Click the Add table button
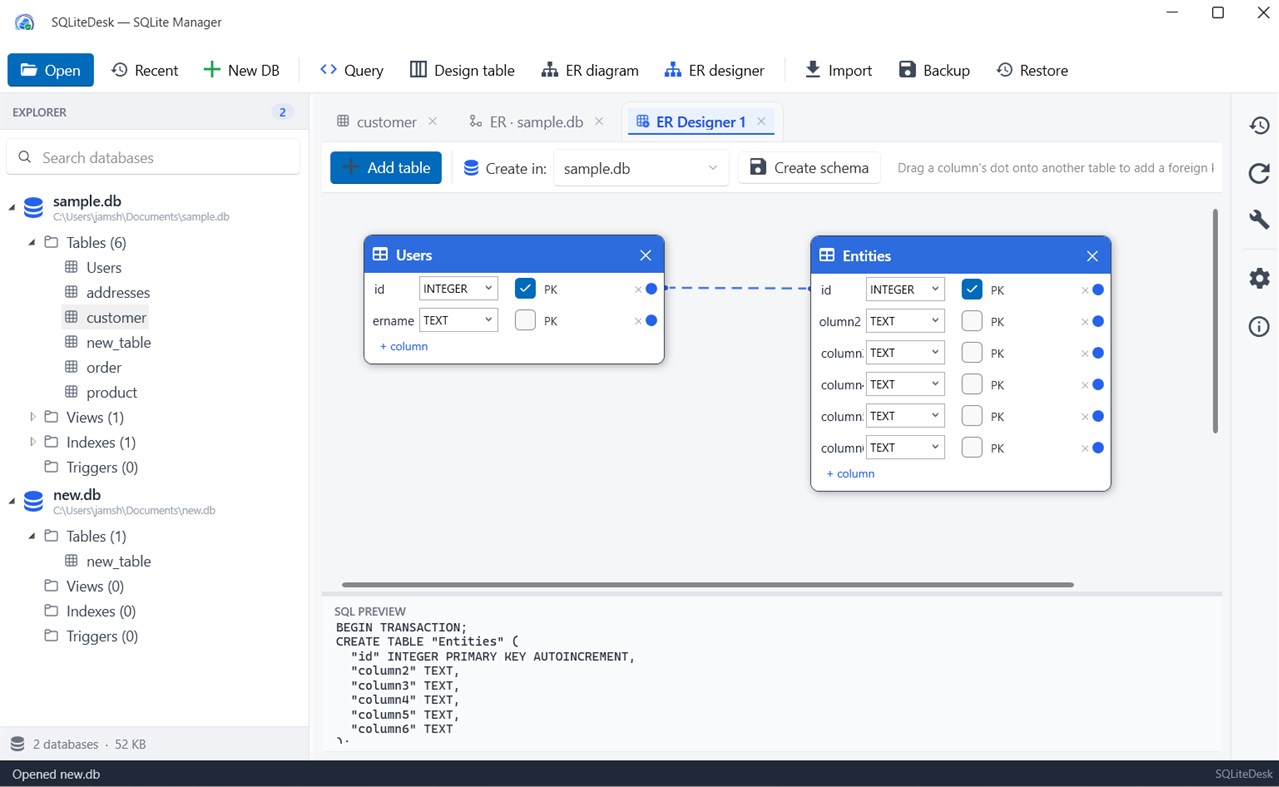 (386, 168)
